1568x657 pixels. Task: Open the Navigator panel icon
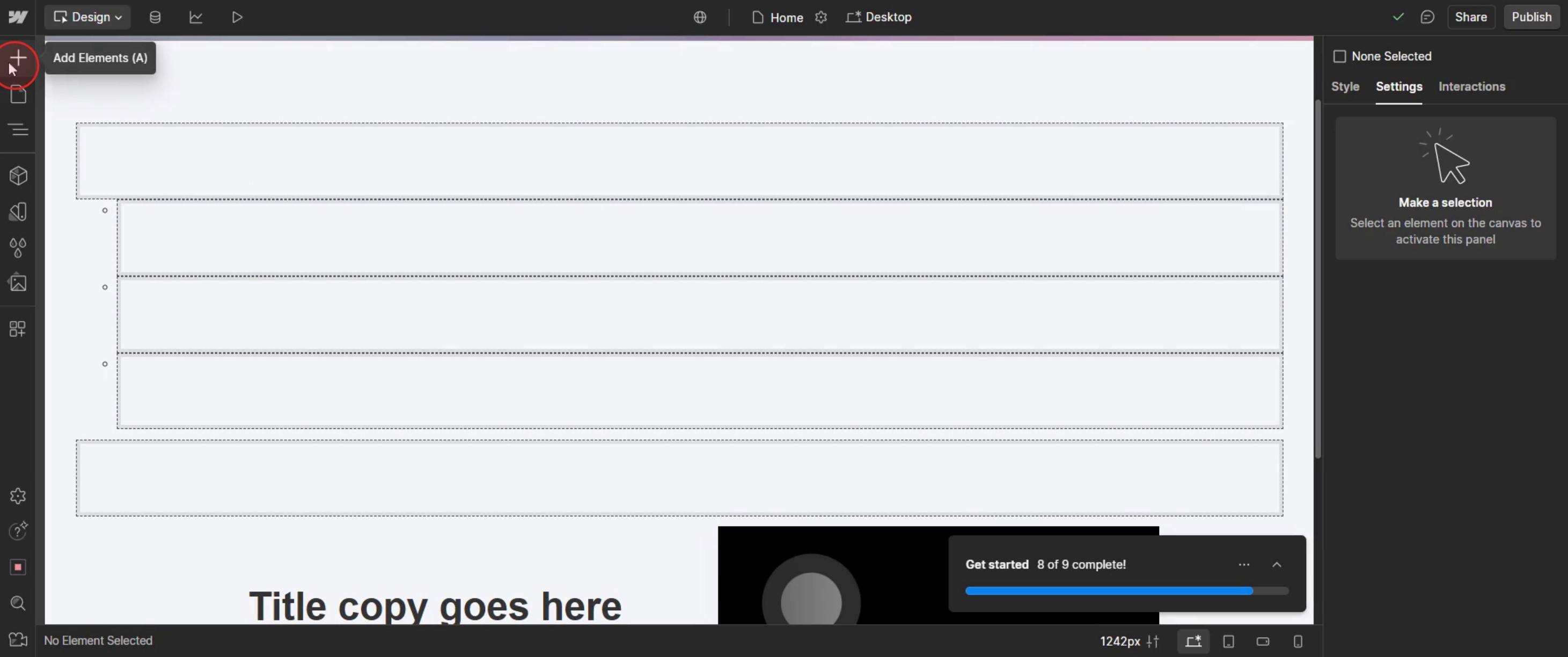(x=18, y=129)
